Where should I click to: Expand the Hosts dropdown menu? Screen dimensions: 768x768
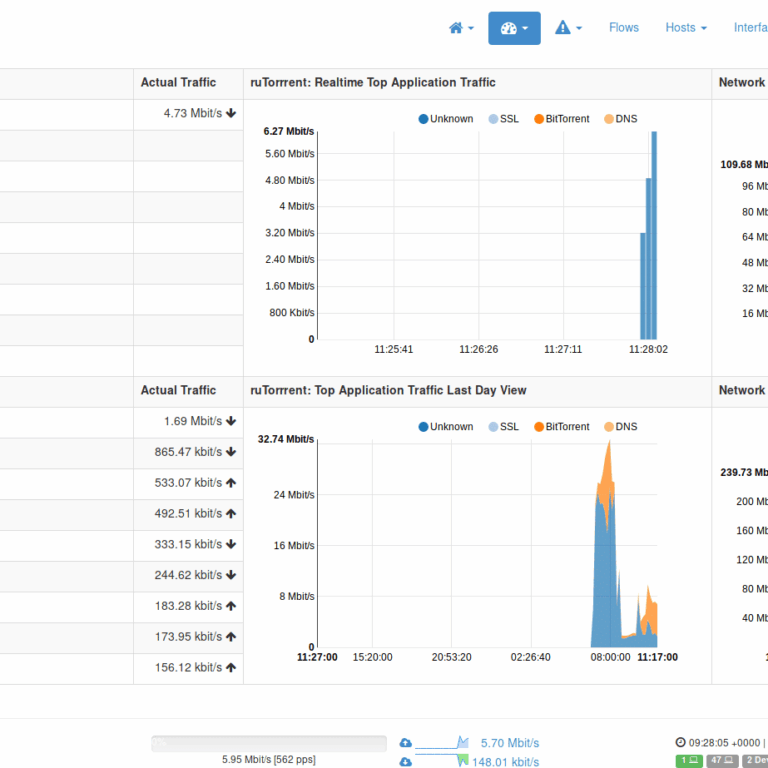[x=686, y=28]
